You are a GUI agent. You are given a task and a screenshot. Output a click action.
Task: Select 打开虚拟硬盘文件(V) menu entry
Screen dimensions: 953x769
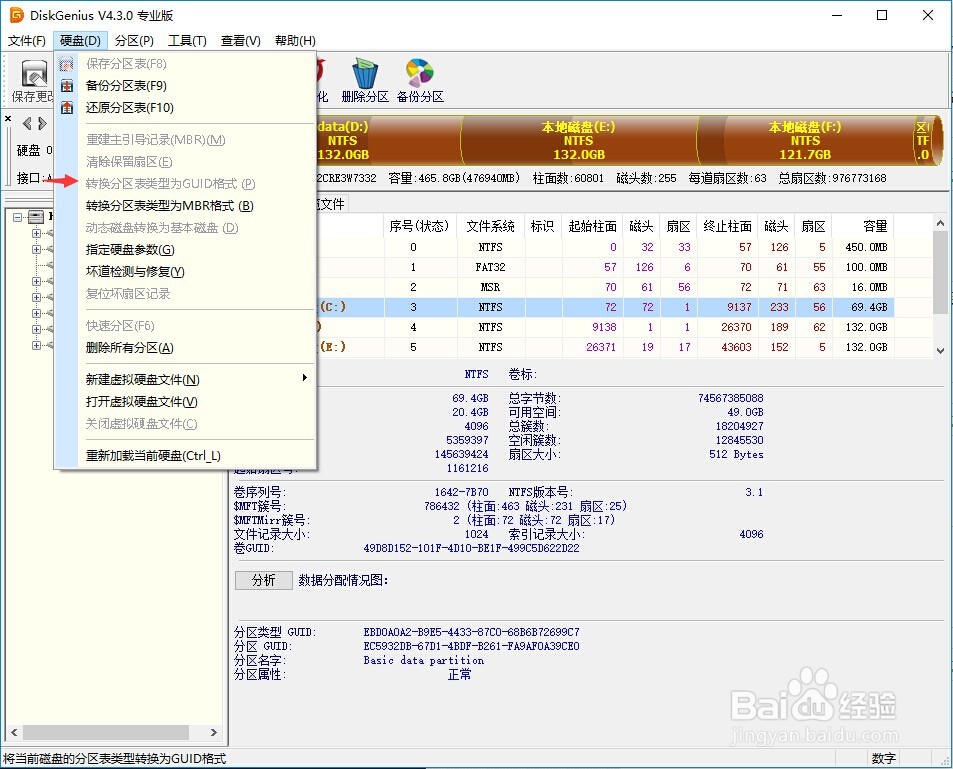(185, 402)
